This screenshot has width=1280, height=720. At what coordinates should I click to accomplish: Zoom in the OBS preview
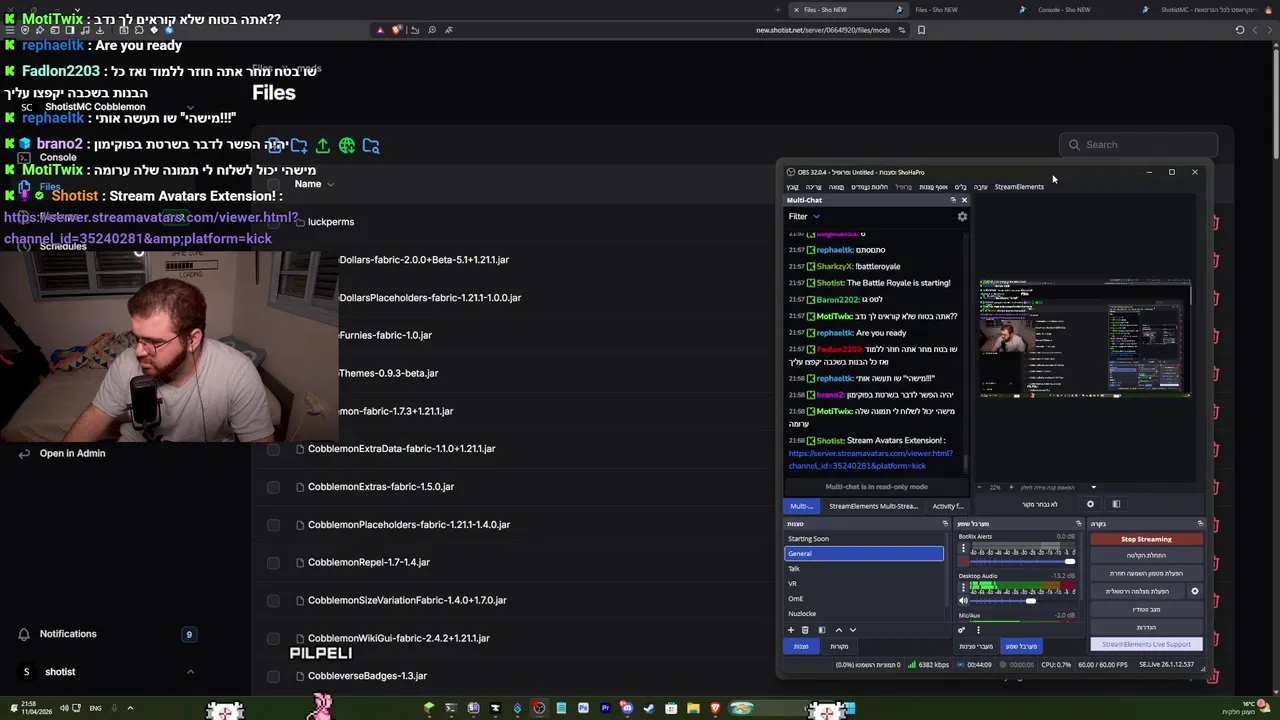pos(1010,487)
